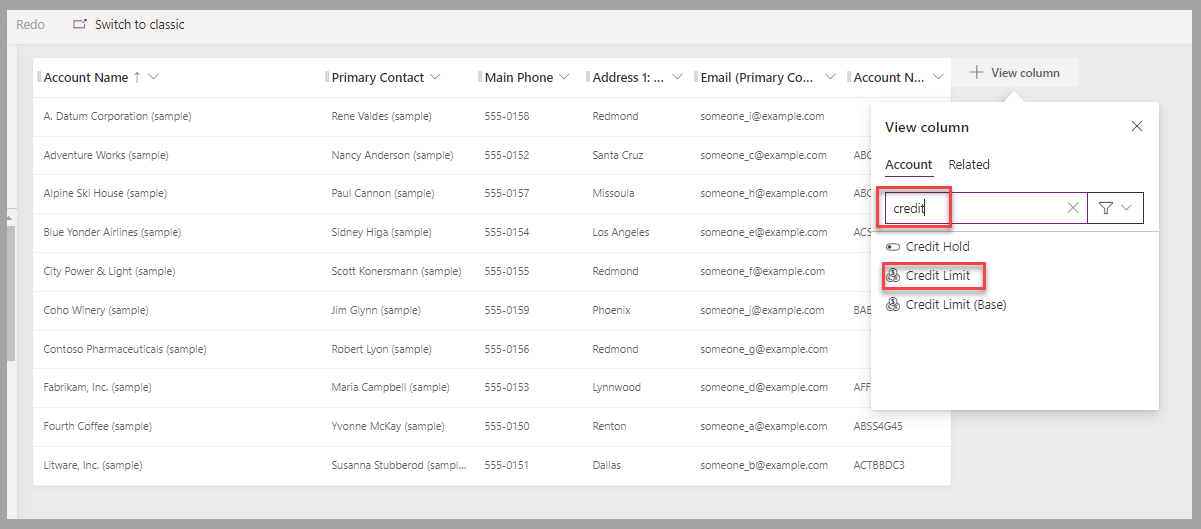Click Alpine Ski House (sample) account
The image size is (1201, 529).
pyautogui.click(x=105, y=193)
